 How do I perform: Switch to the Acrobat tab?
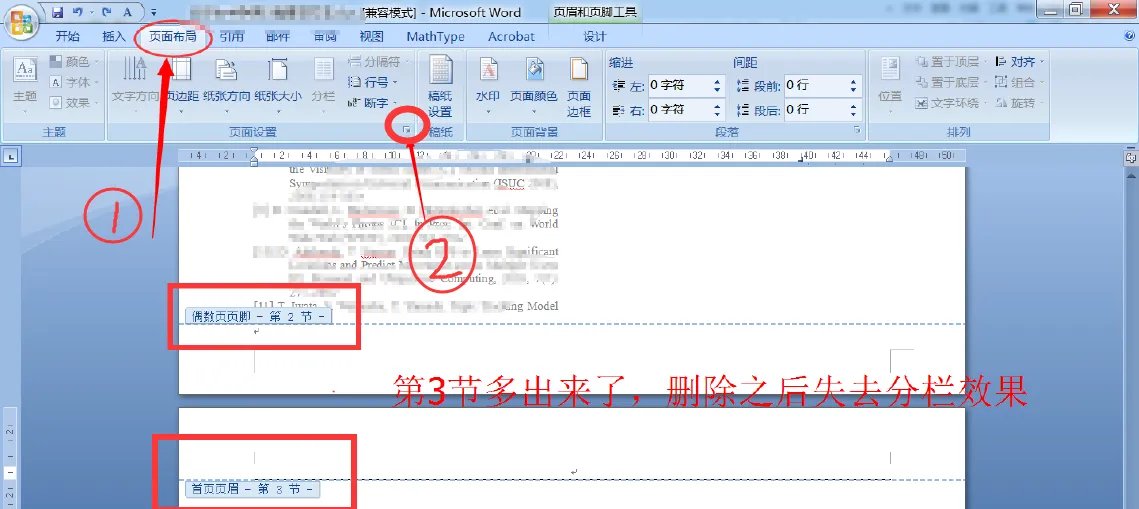point(511,36)
